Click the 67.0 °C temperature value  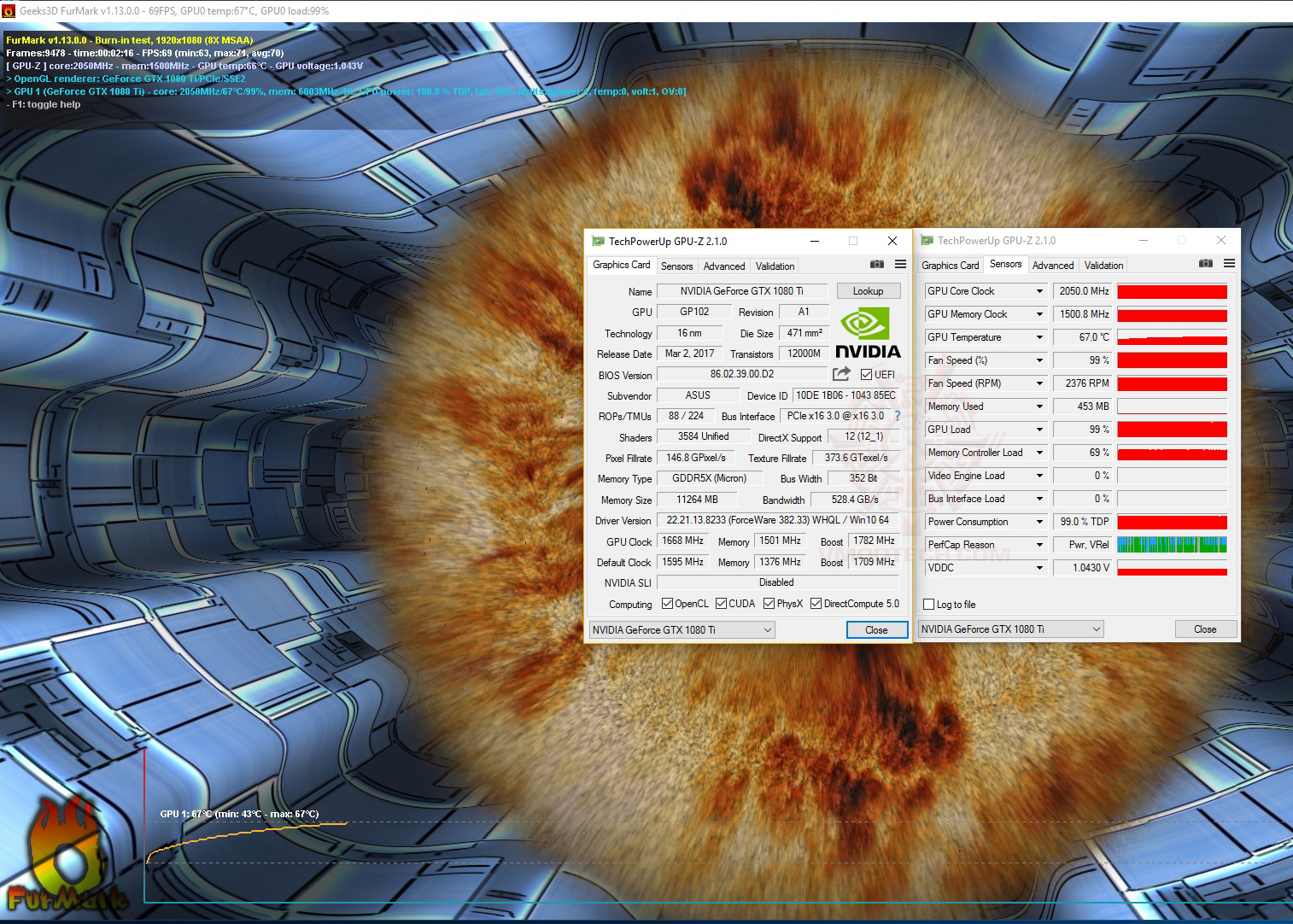[x=1084, y=337]
